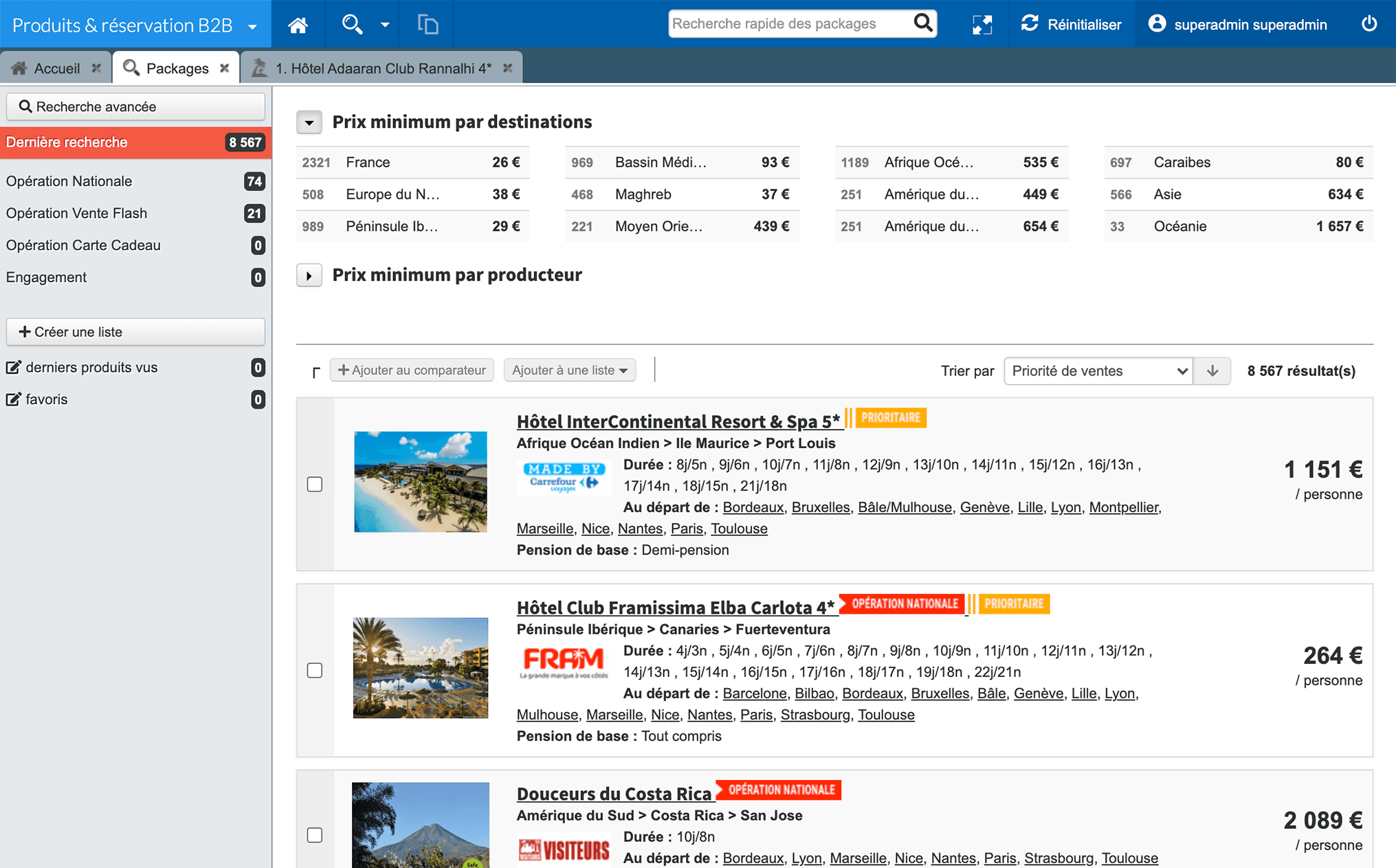Click into the Recherche rapide des packages field
The image size is (1396, 868).
coord(789,24)
